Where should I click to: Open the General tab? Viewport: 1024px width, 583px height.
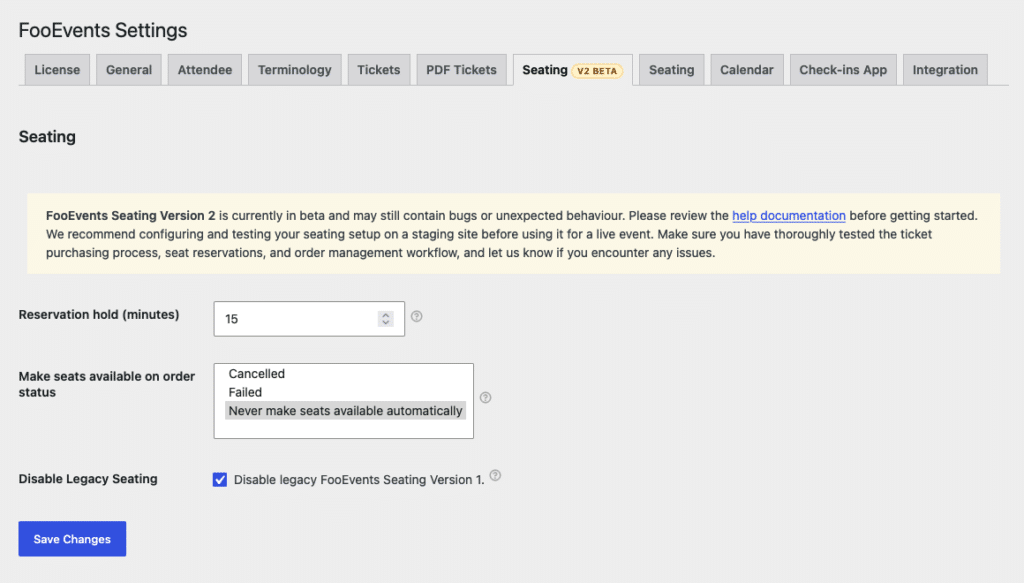coord(129,70)
